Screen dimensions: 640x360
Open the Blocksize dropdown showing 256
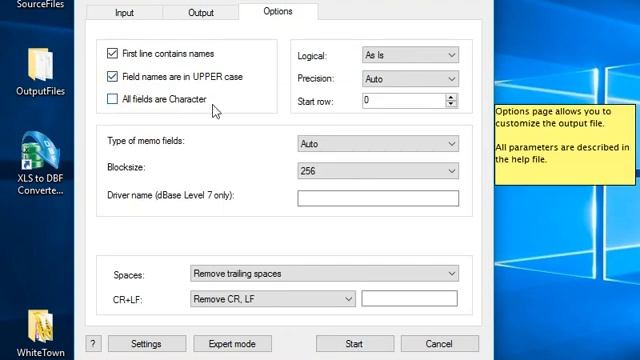[378, 171]
